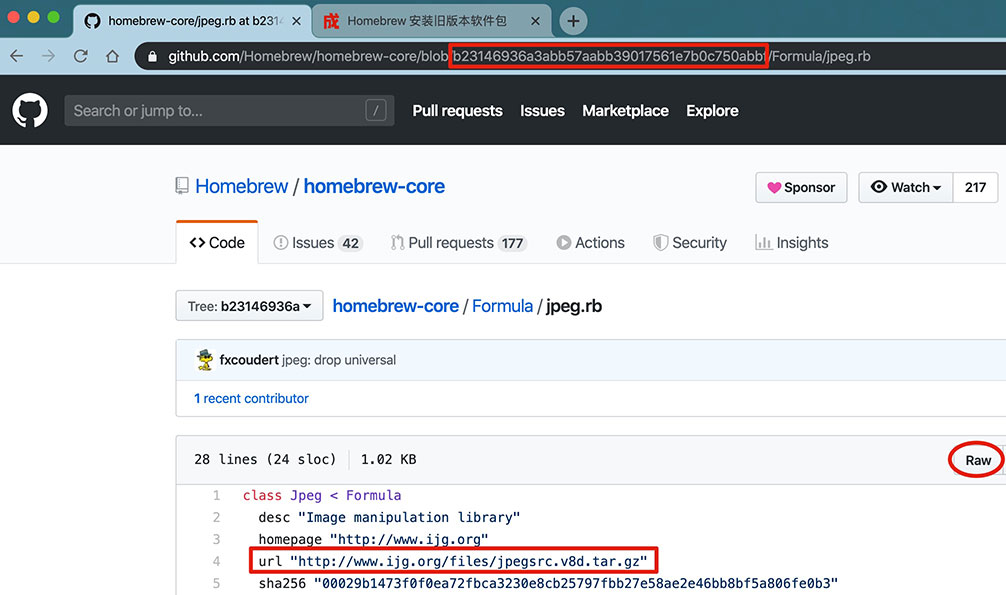
Task: Open the repository Issues 42 tab
Action: 318,243
